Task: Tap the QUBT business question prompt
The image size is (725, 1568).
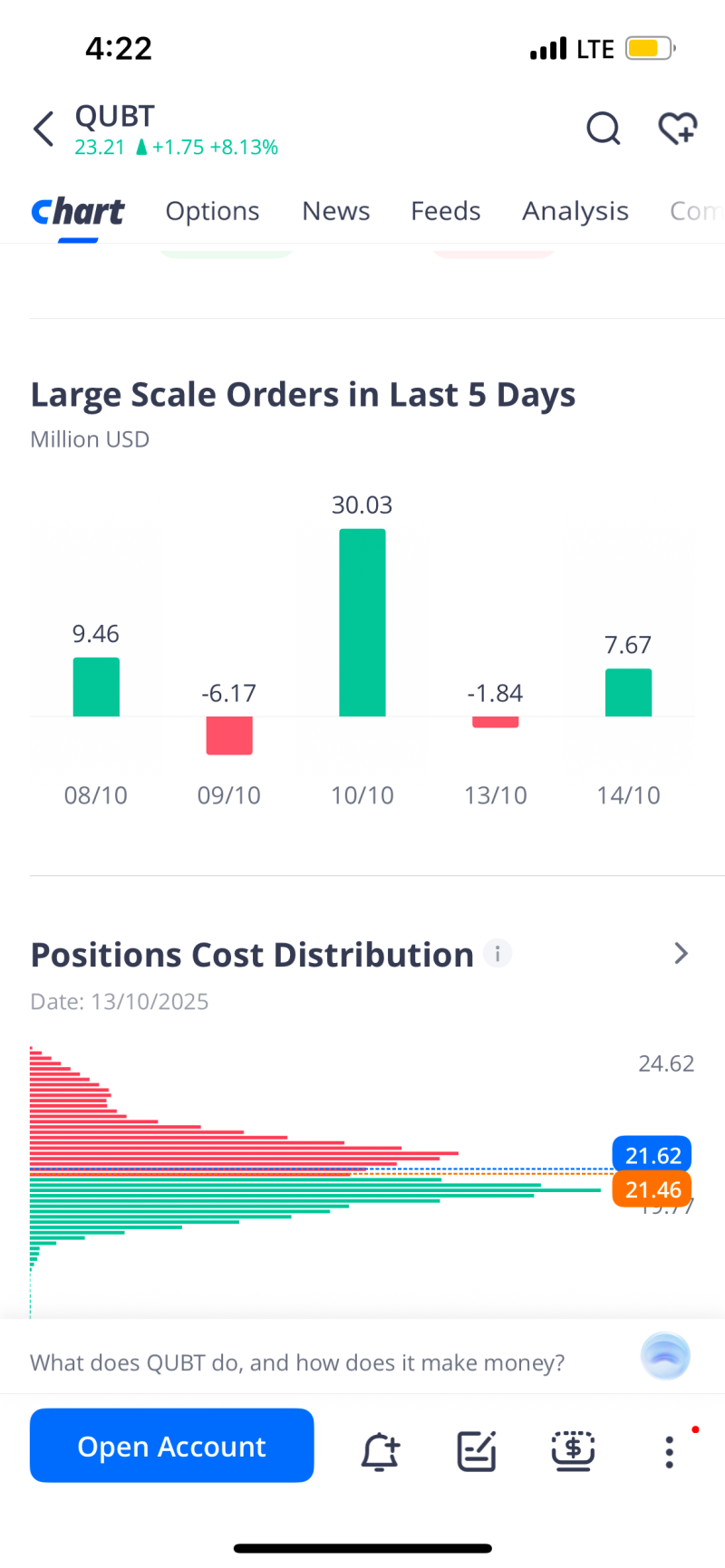Action: click(x=297, y=1363)
